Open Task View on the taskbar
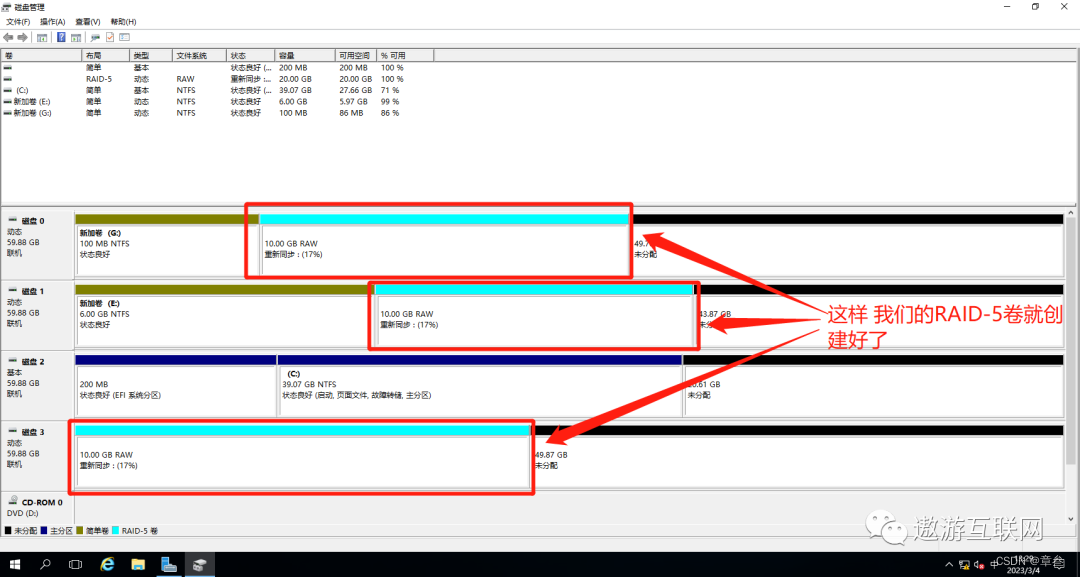The height and width of the screenshot is (577, 1080). tap(76, 565)
